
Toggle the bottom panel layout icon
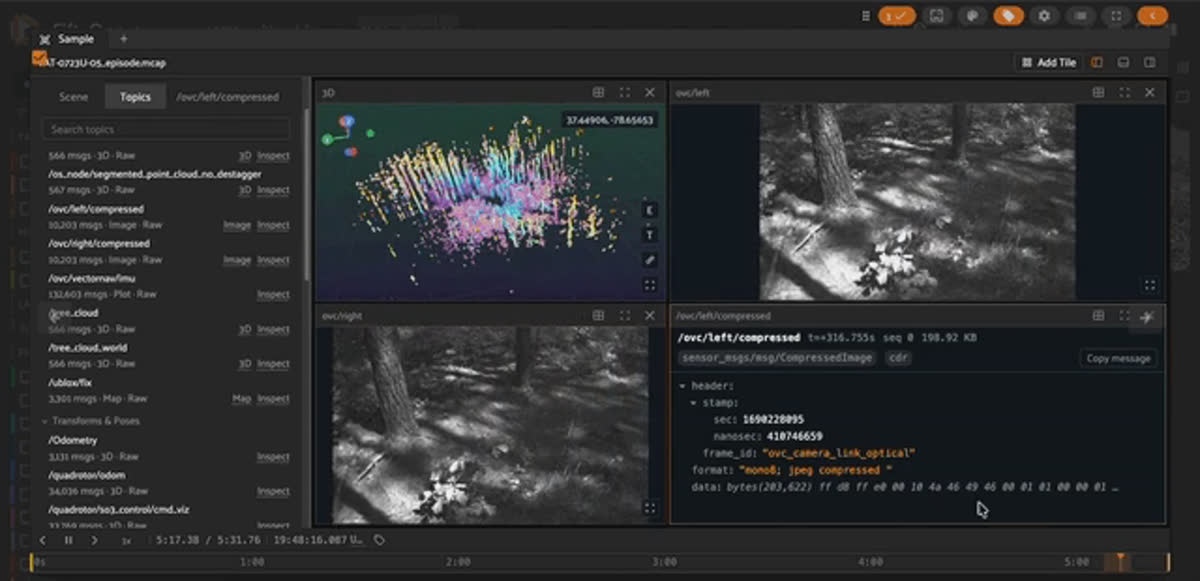click(x=1123, y=62)
